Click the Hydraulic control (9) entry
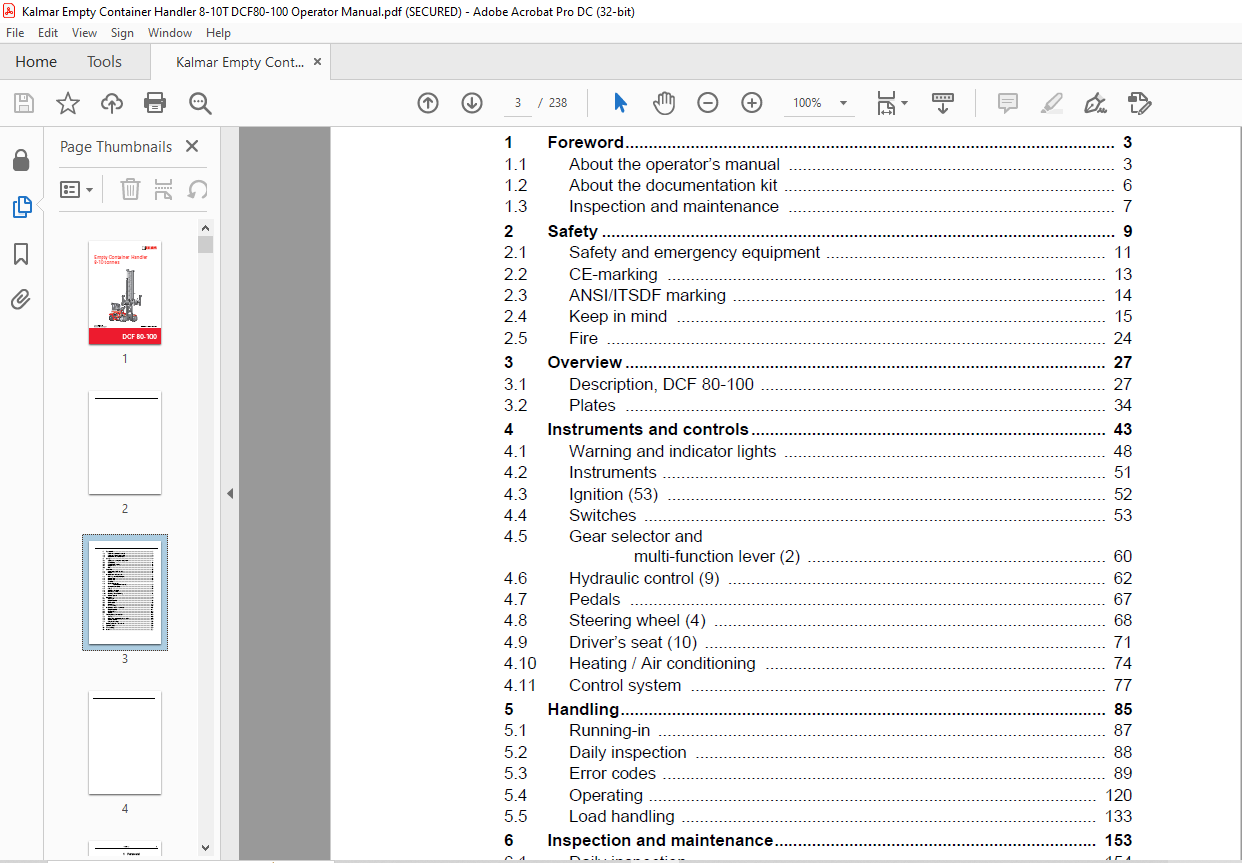The width and height of the screenshot is (1242, 863). point(644,578)
